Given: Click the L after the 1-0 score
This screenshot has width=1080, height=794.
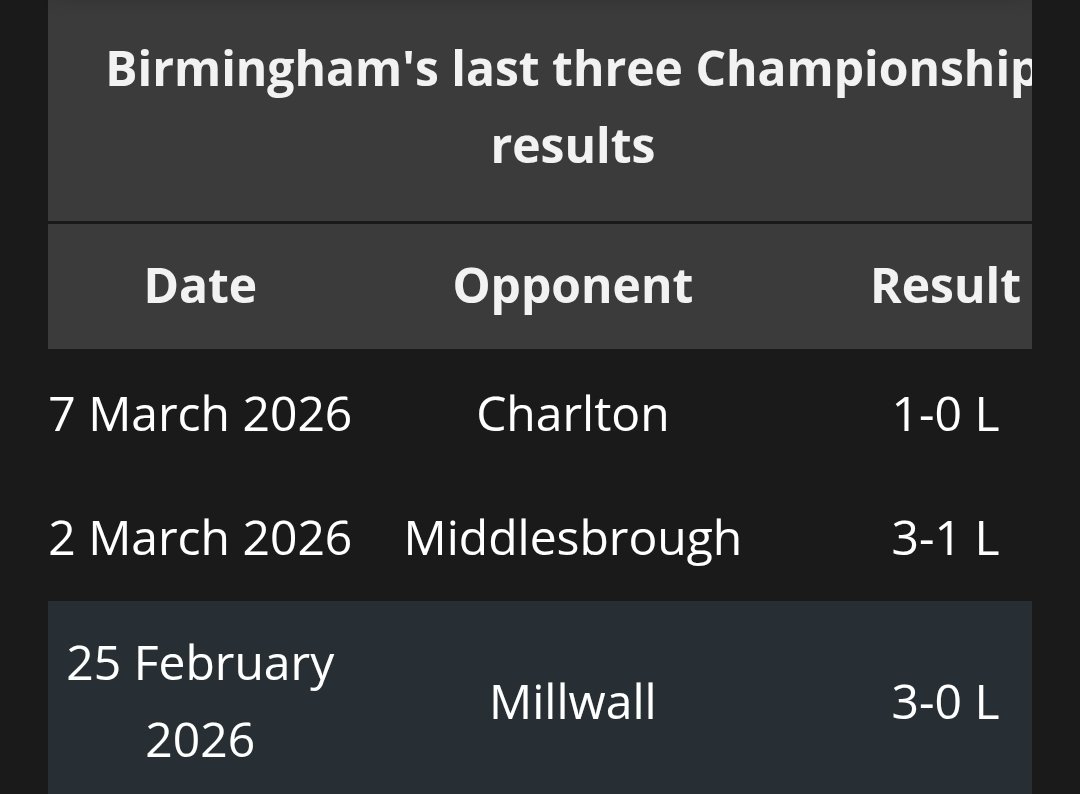Looking at the screenshot, I should click(986, 414).
